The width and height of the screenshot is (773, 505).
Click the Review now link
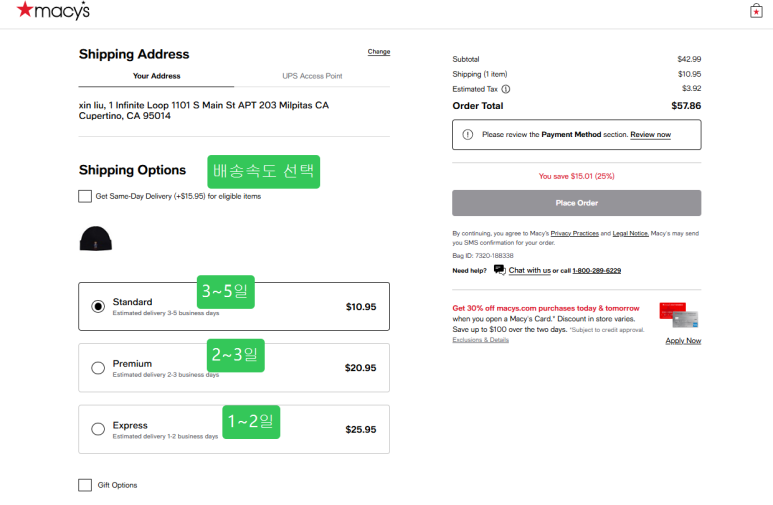pyautogui.click(x=650, y=134)
